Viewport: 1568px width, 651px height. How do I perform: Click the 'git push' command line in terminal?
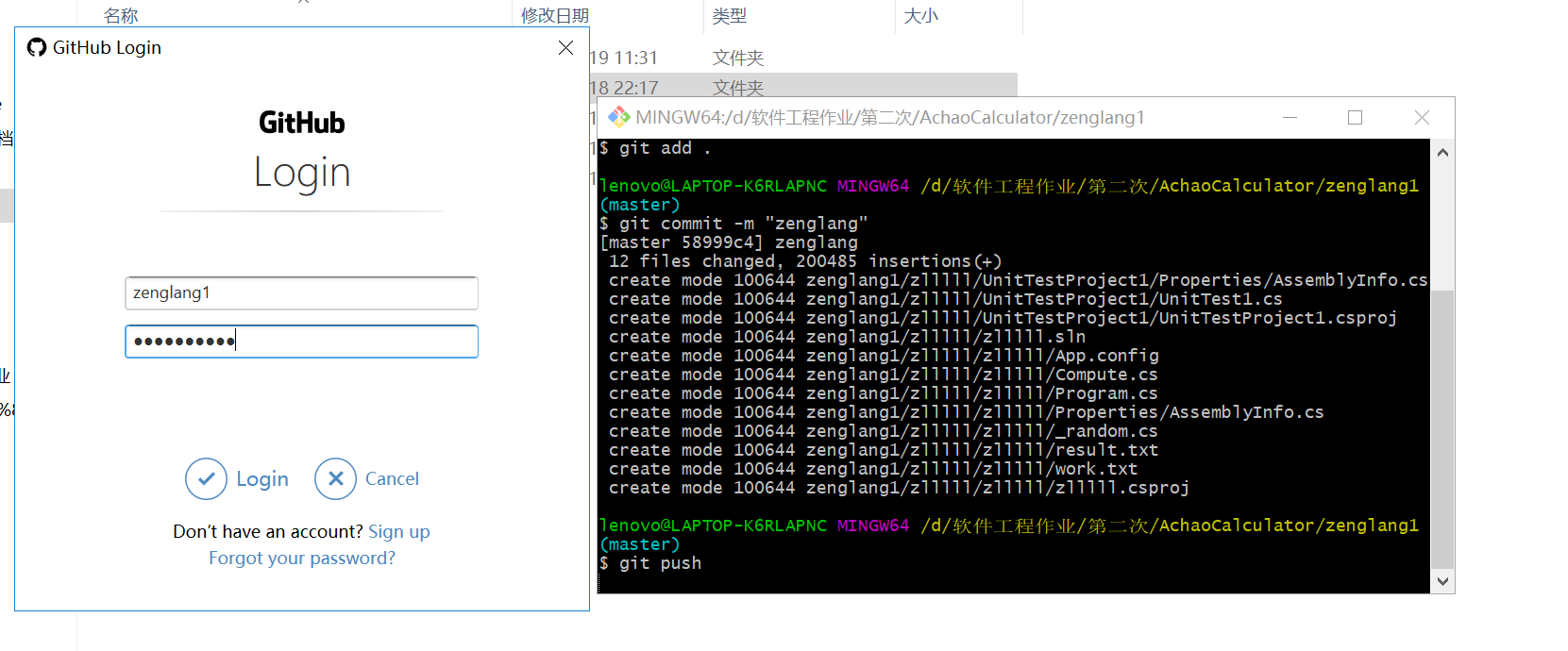click(x=650, y=563)
